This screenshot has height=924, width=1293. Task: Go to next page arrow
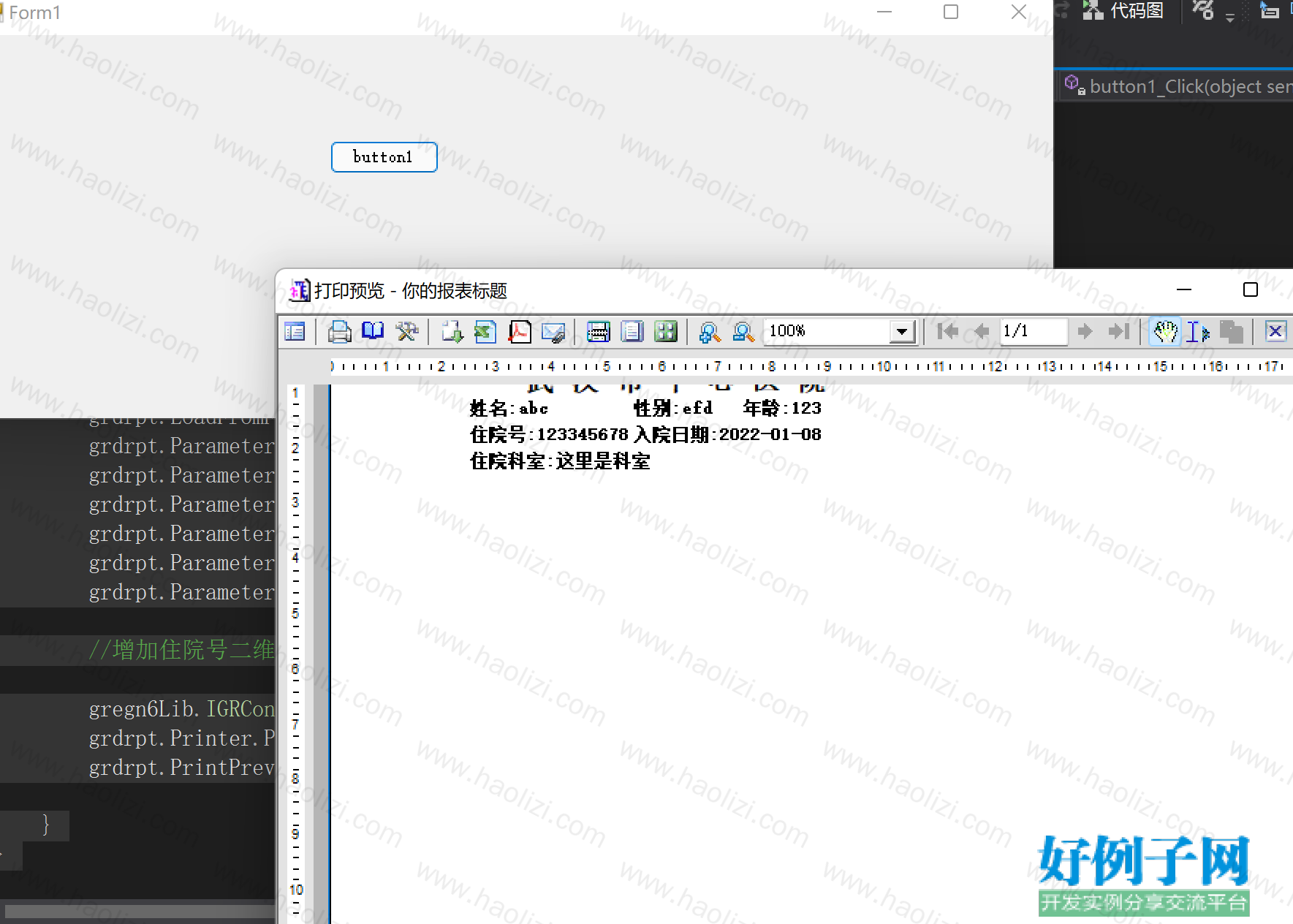(x=1085, y=332)
